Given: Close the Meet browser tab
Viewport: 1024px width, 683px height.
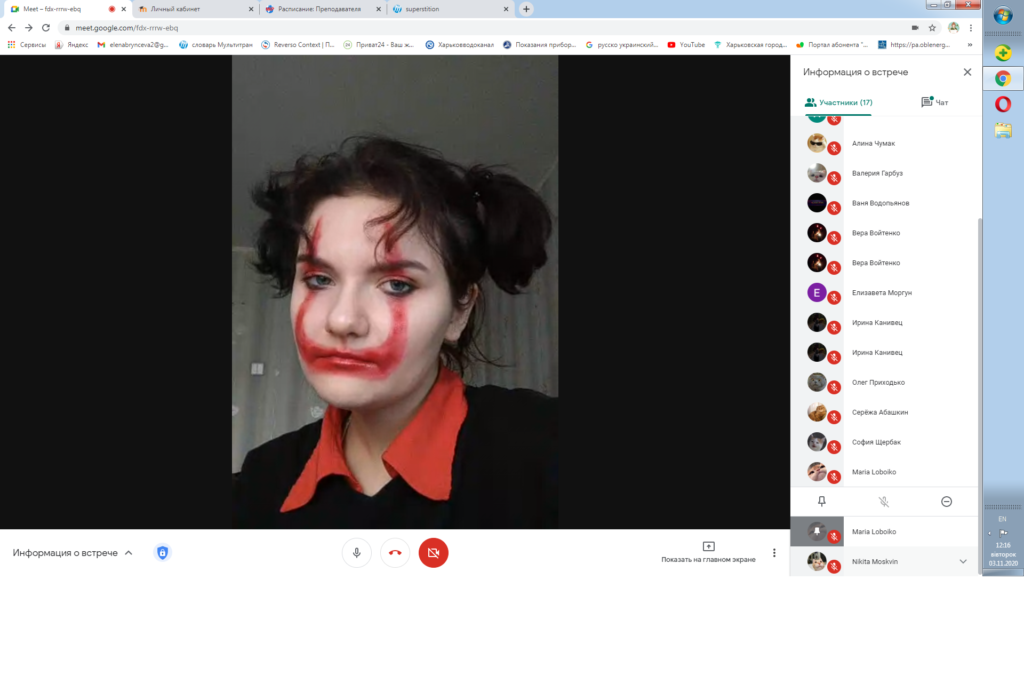Looking at the screenshot, I should pyautogui.click(x=123, y=9).
